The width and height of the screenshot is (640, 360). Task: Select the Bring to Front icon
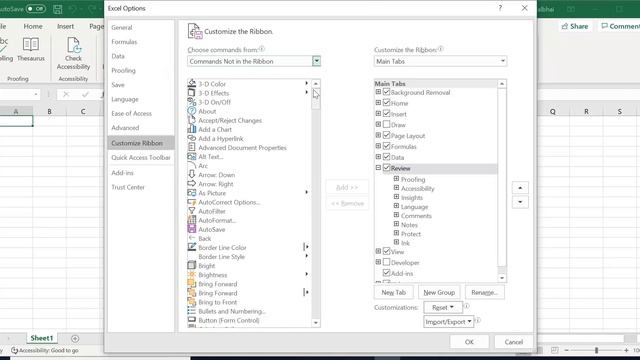point(191,302)
